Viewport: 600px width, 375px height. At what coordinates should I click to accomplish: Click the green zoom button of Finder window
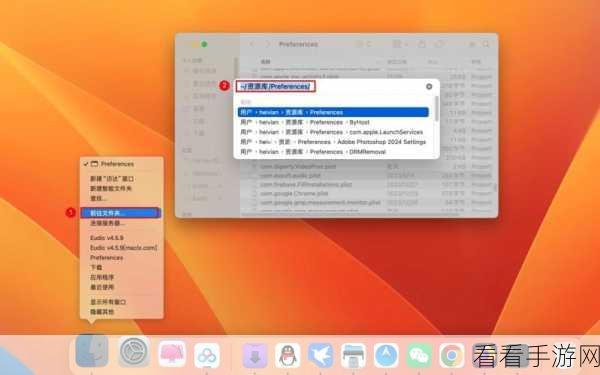coord(204,44)
